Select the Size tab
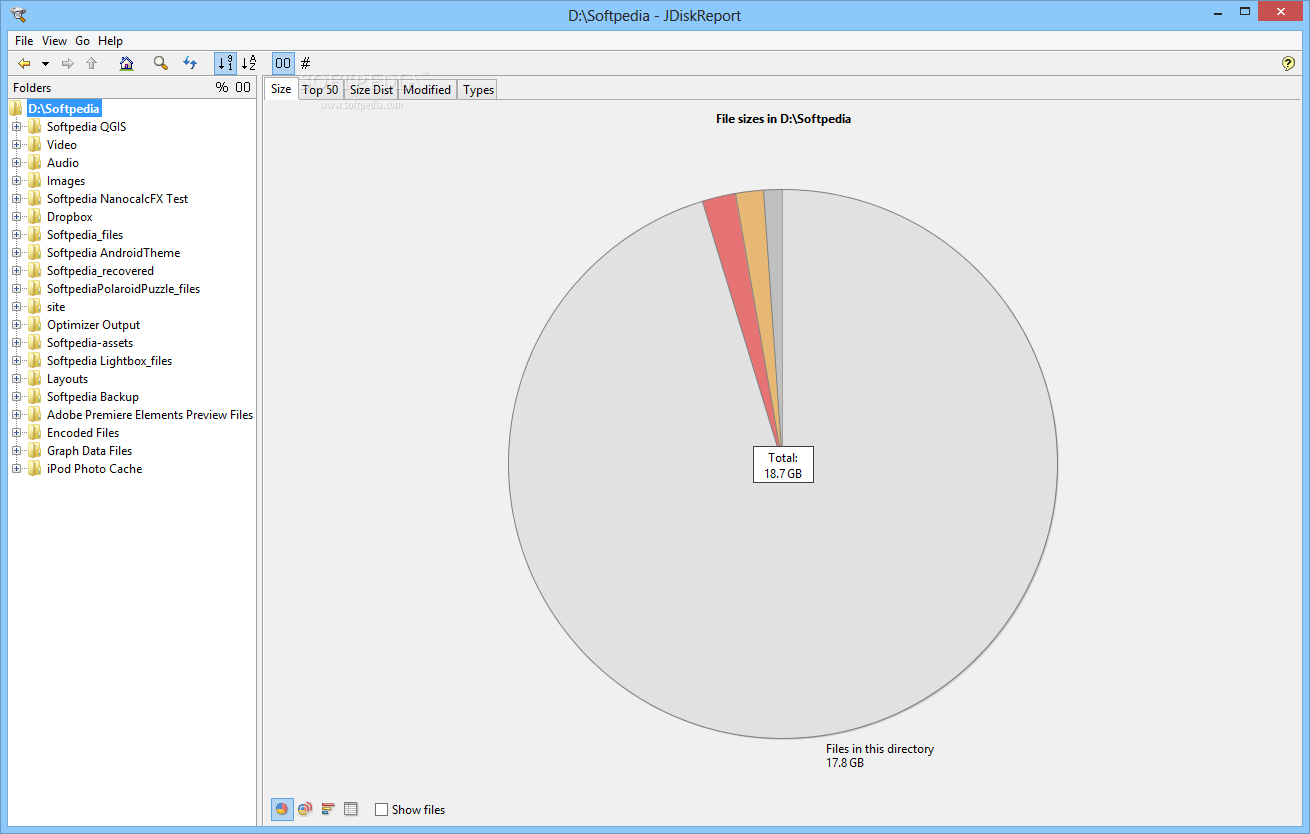The height and width of the screenshot is (834, 1310). pos(281,89)
